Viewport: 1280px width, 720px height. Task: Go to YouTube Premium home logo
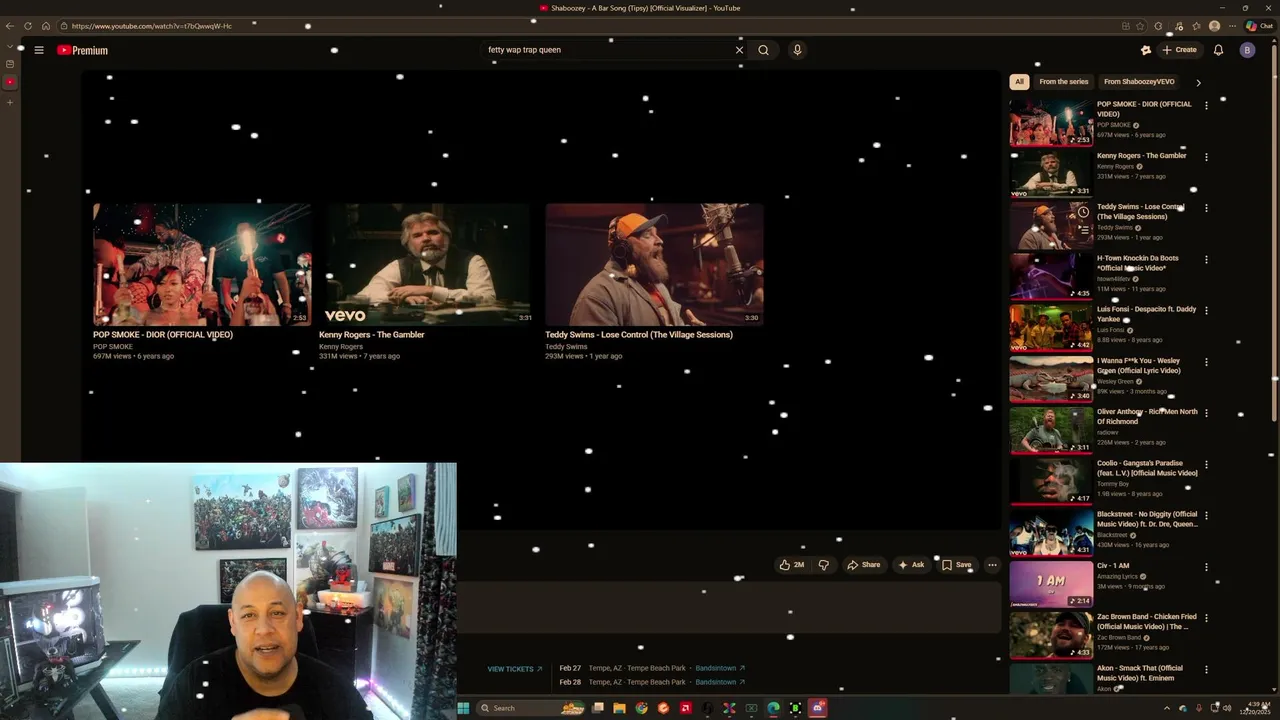pos(82,50)
